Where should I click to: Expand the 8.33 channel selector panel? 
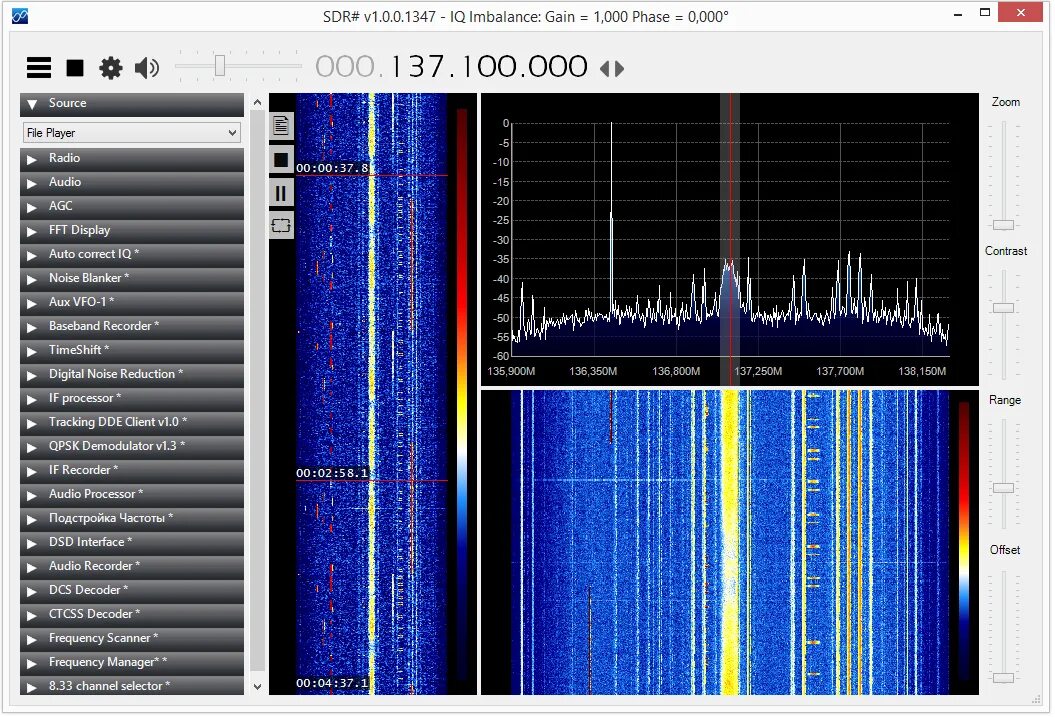tap(132, 686)
